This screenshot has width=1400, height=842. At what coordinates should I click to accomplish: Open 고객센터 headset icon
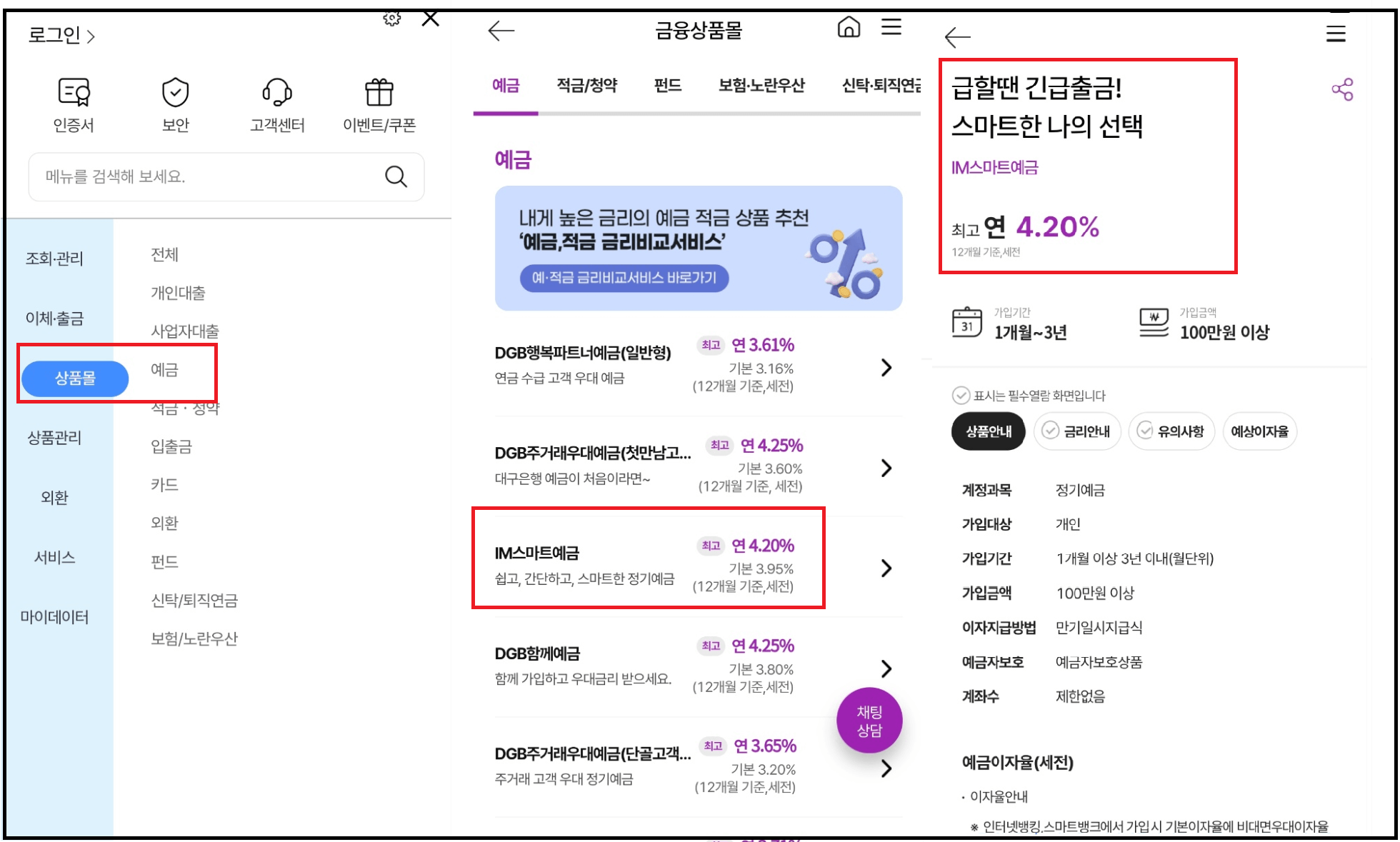pyautogui.click(x=277, y=93)
